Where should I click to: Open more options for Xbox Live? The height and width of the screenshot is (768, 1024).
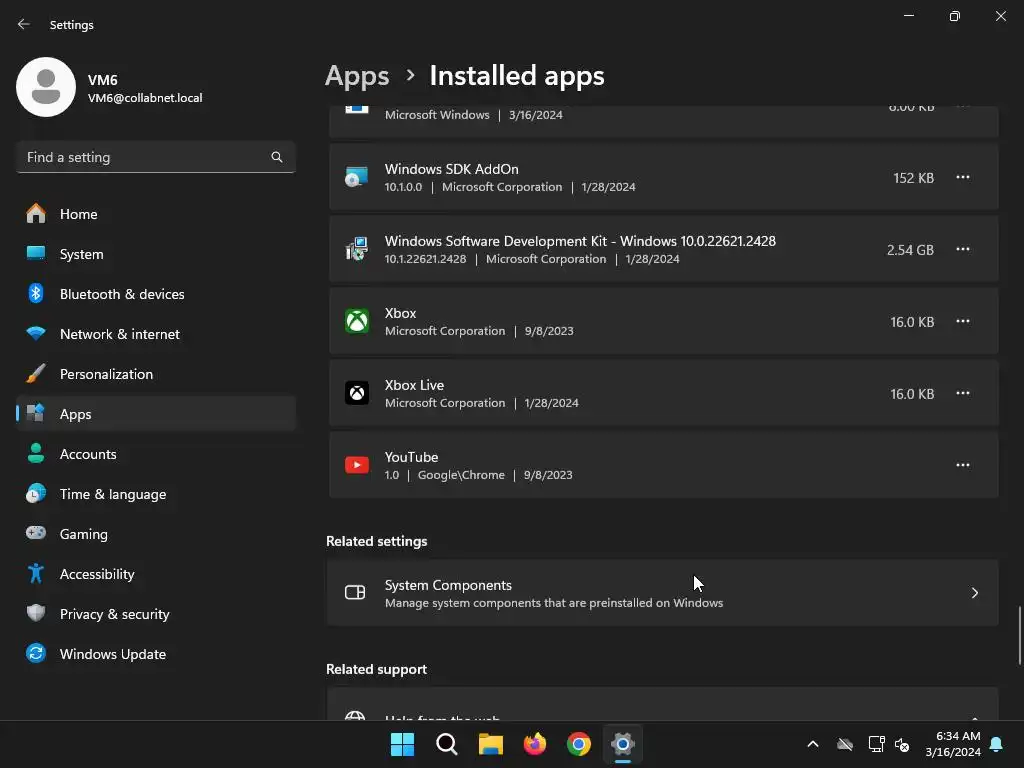(963, 393)
